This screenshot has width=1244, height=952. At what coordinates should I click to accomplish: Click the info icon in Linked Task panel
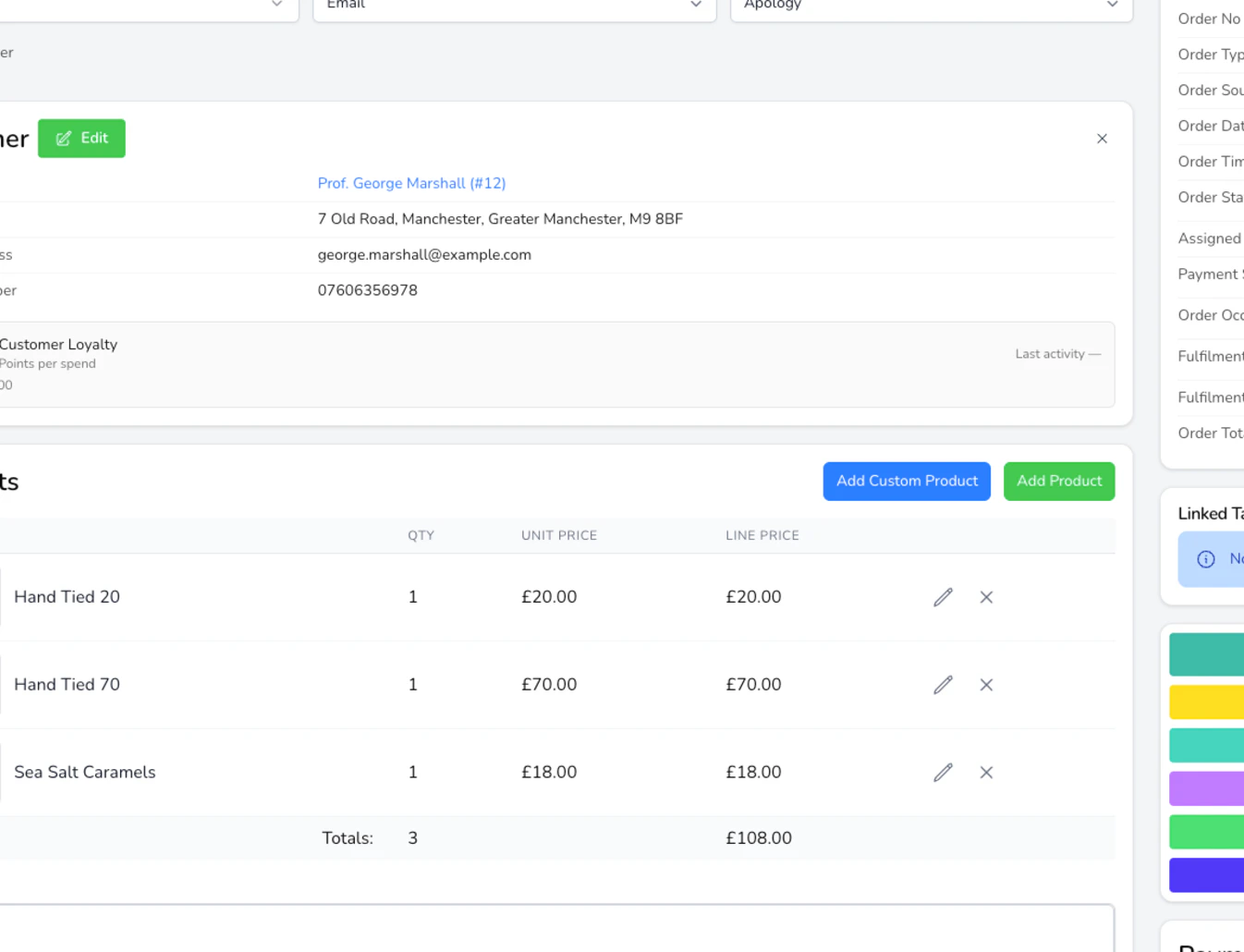(x=1206, y=559)
